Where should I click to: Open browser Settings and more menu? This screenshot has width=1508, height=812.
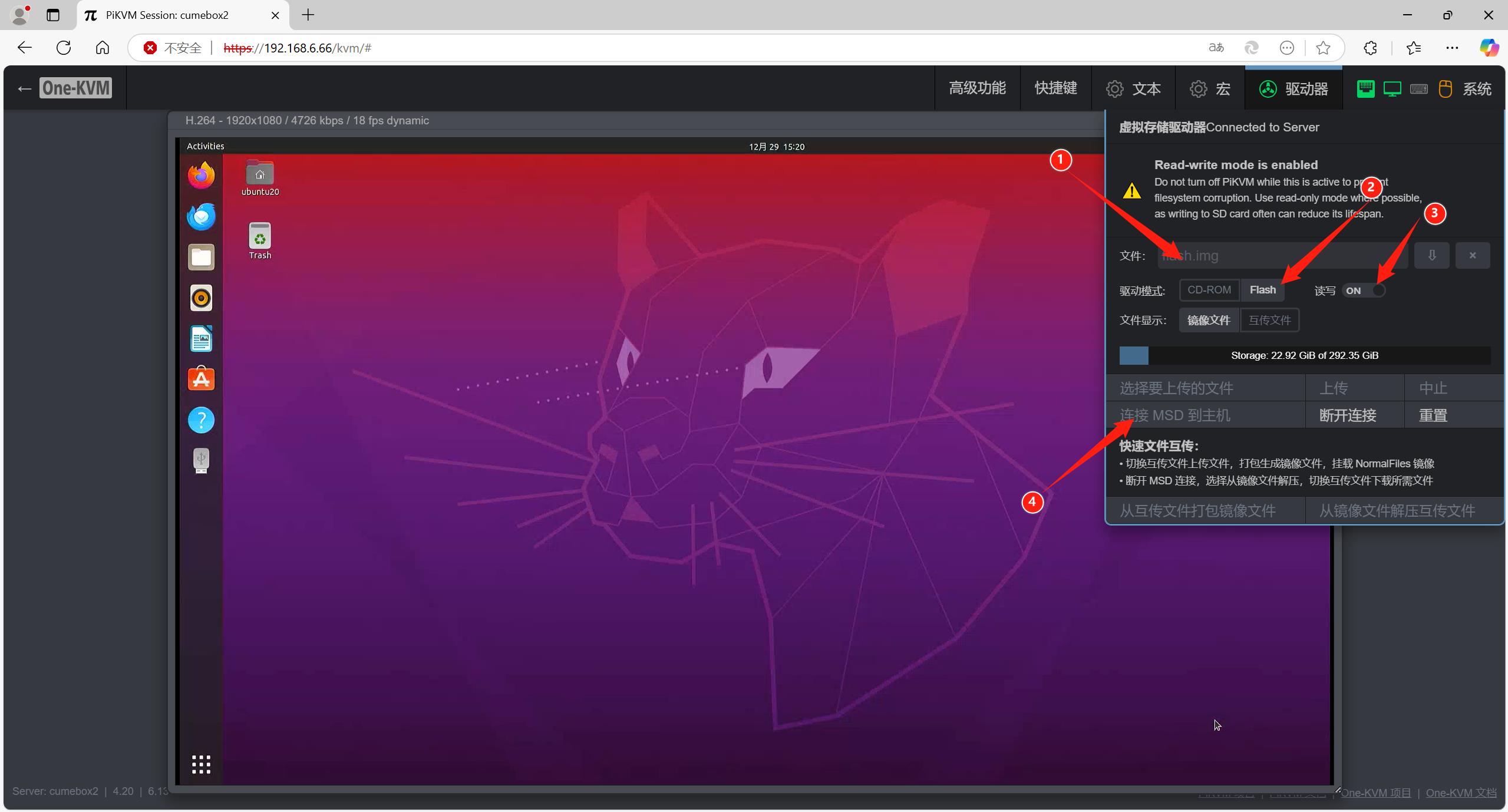point(1451,48)
